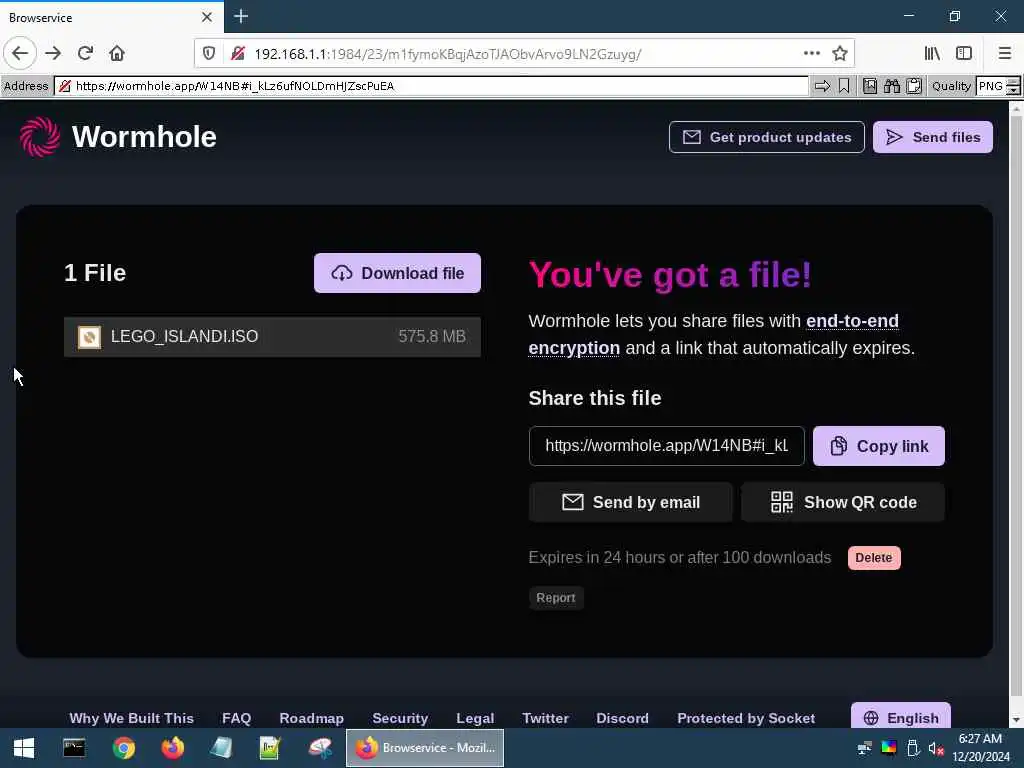Screen dimensions: 1024x768
Task: Open Browservice bookmarks list icon
Action: pyautogui.click(x=870, y=86)
